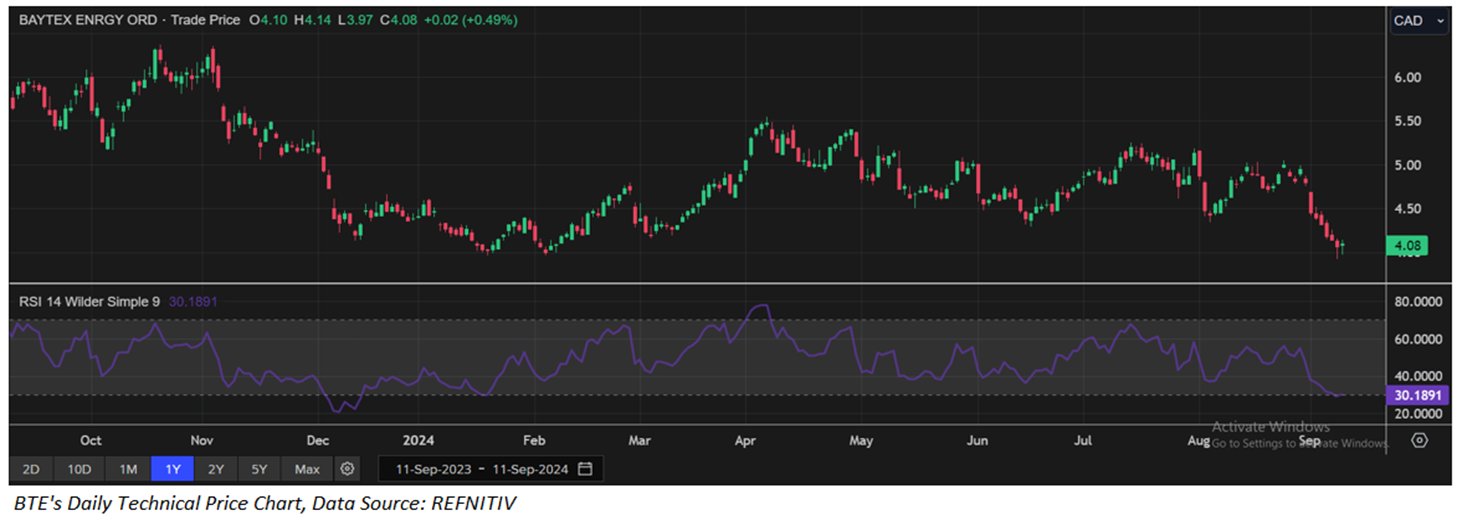
Task: Switch to the 1M time range
Action: tap(128, 469)
